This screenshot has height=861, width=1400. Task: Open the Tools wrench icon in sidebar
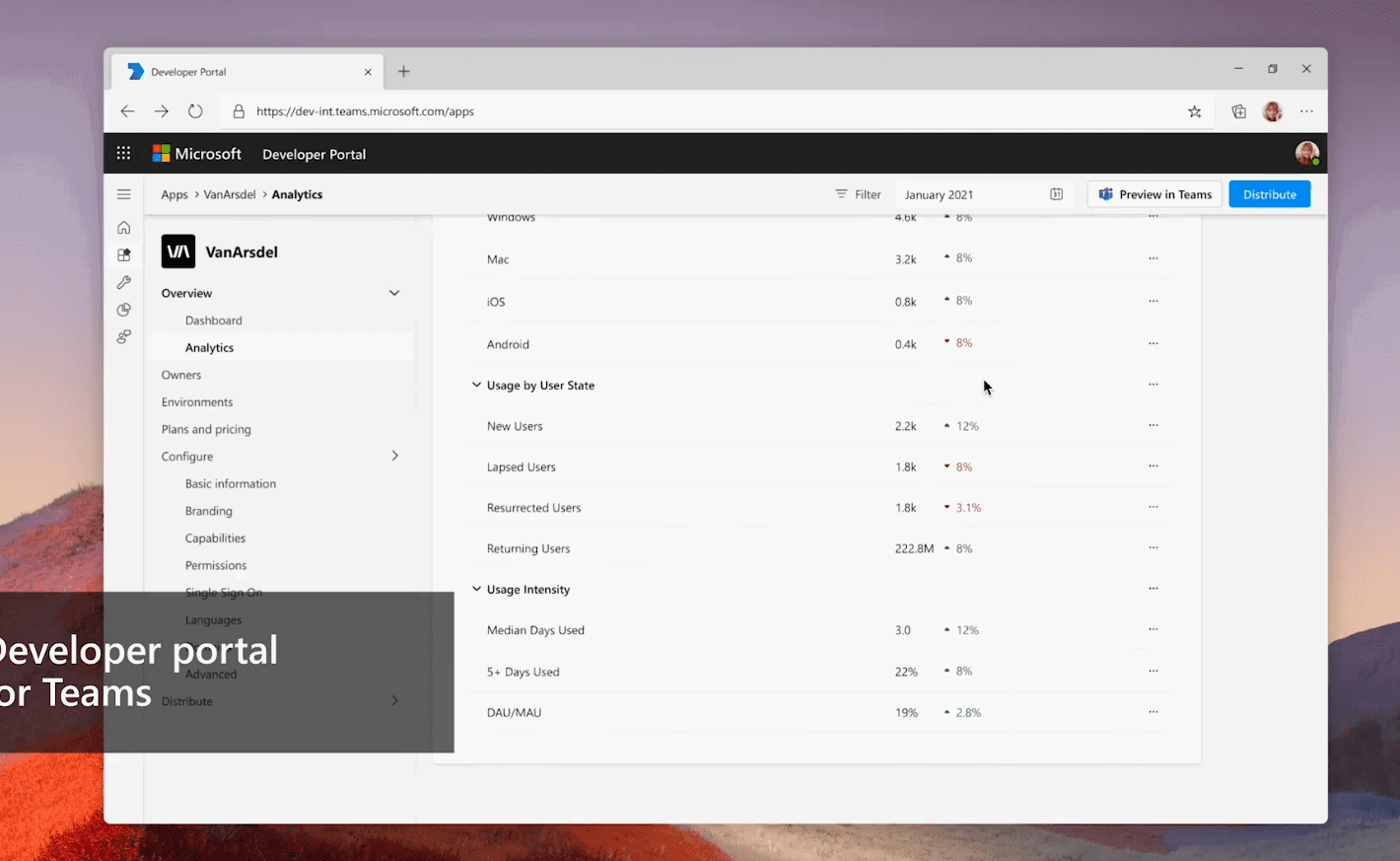(123, 282)
